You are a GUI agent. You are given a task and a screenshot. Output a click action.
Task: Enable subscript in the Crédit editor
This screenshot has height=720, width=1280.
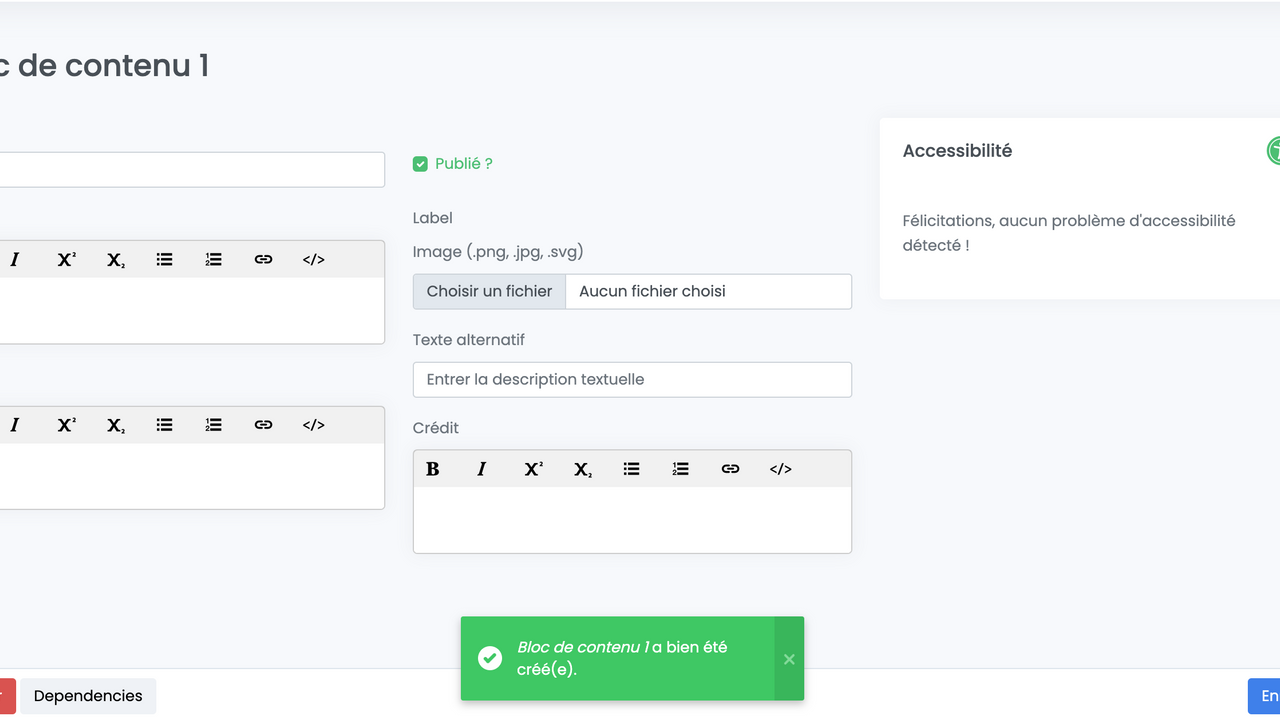point(582,469)
